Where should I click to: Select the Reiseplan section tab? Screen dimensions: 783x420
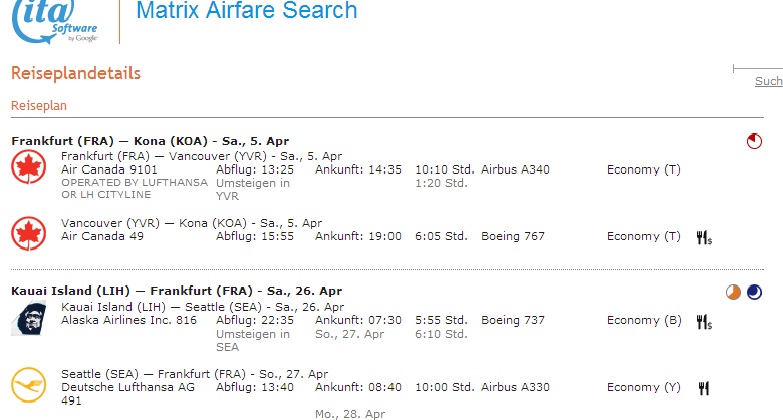pyautogui.click(x=39, y=105)
